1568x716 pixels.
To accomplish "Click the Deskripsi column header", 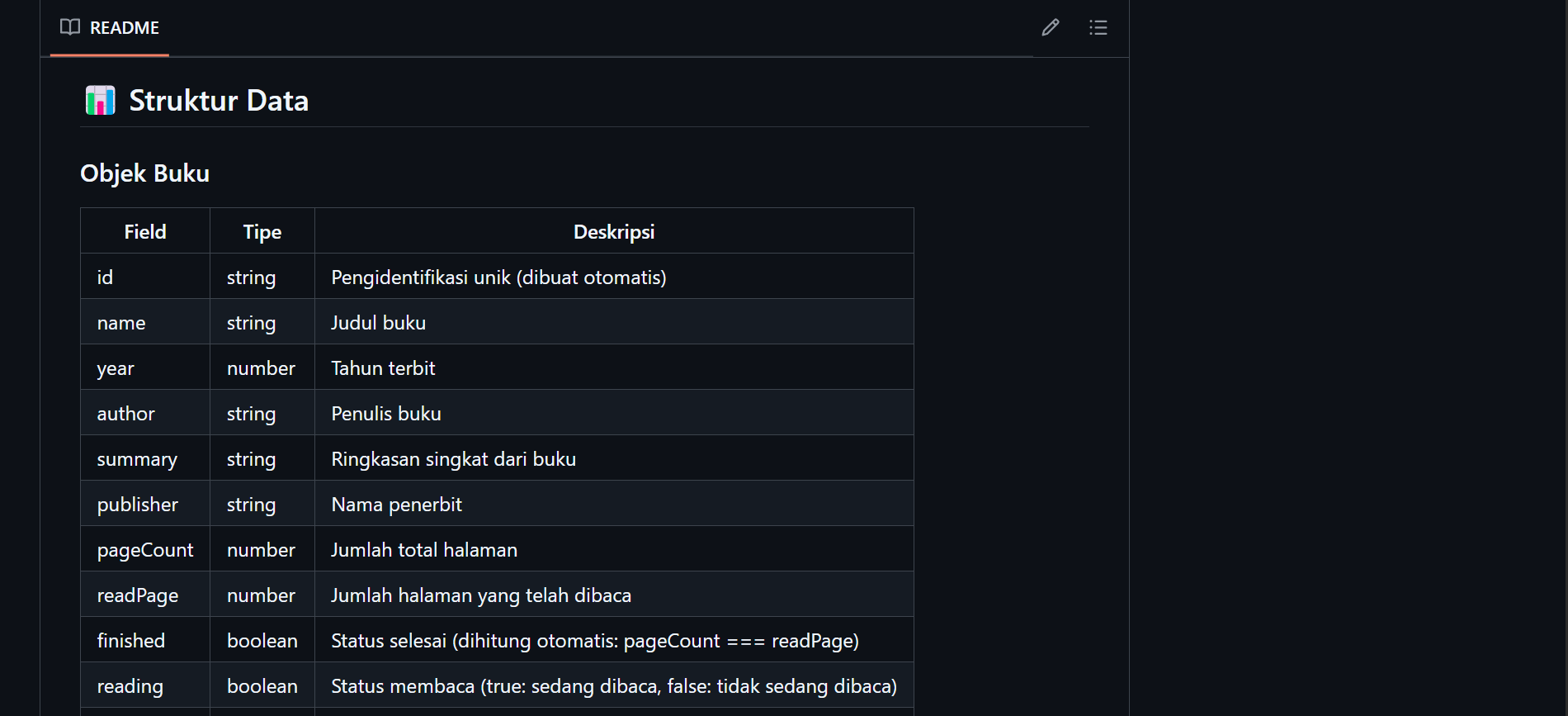I will [614, 231].
